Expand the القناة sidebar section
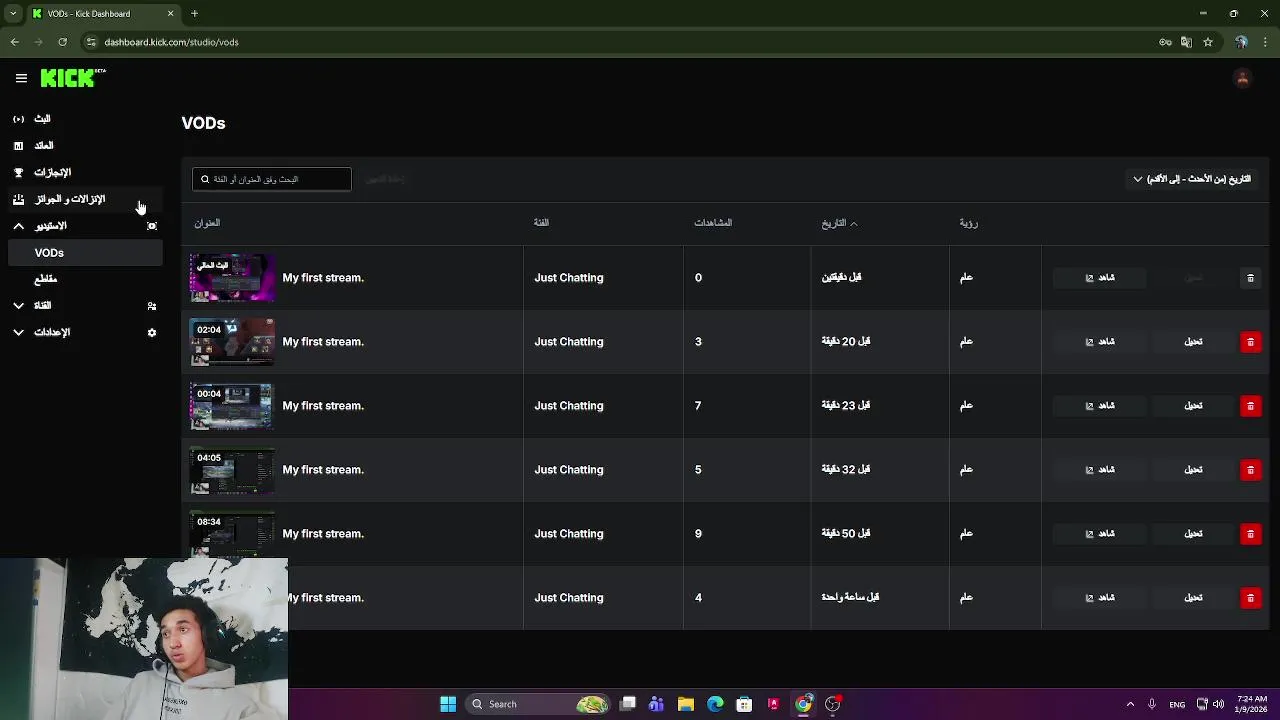This screenshot has height=720, width=1280. tap(18, 306)
